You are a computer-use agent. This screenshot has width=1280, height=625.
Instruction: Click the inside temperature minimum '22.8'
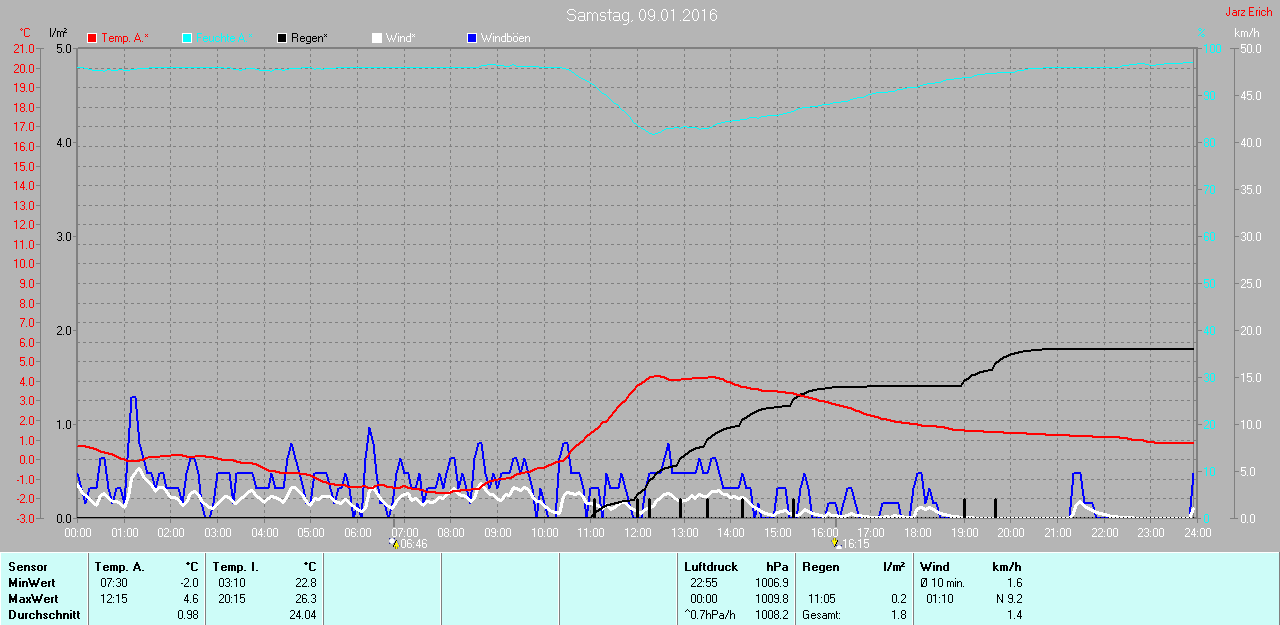click(x=305, y=583)
